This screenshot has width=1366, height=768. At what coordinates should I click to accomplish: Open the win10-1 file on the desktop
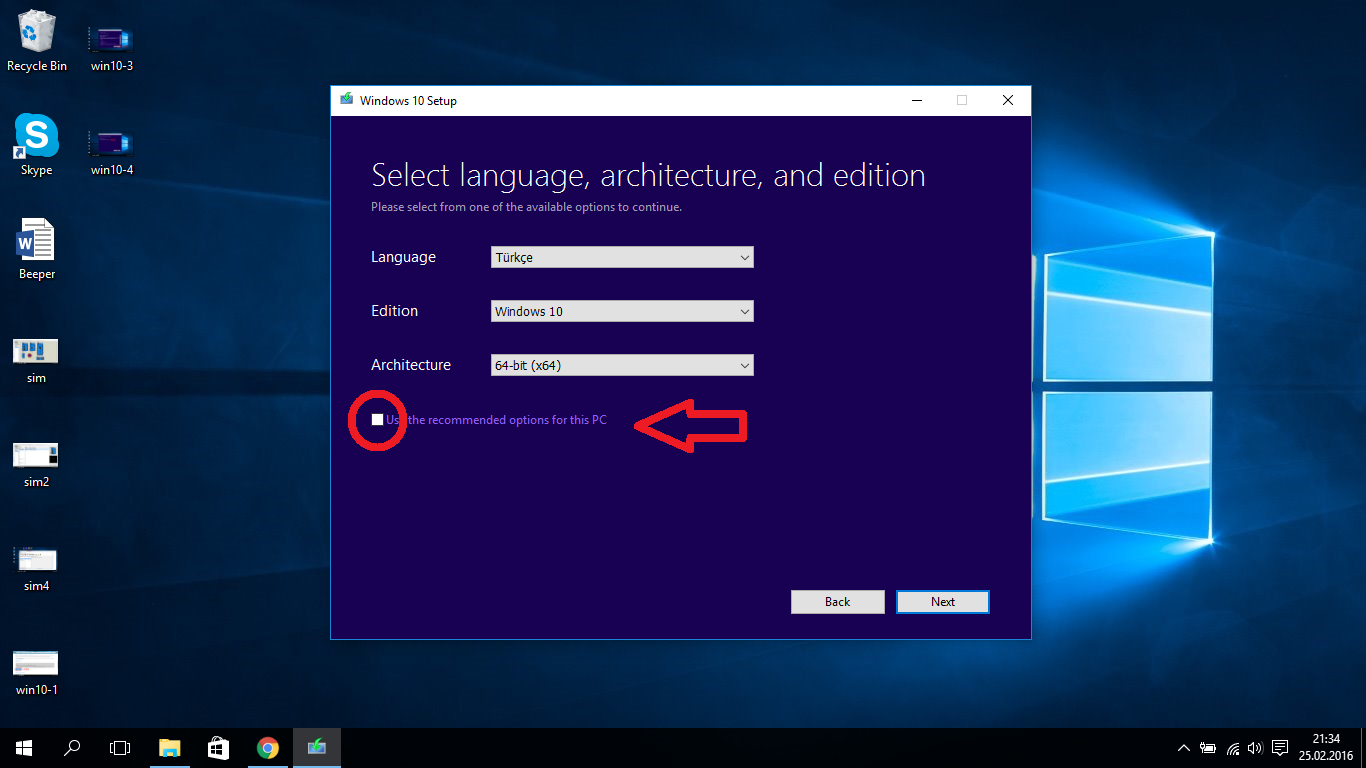(36, 660)
